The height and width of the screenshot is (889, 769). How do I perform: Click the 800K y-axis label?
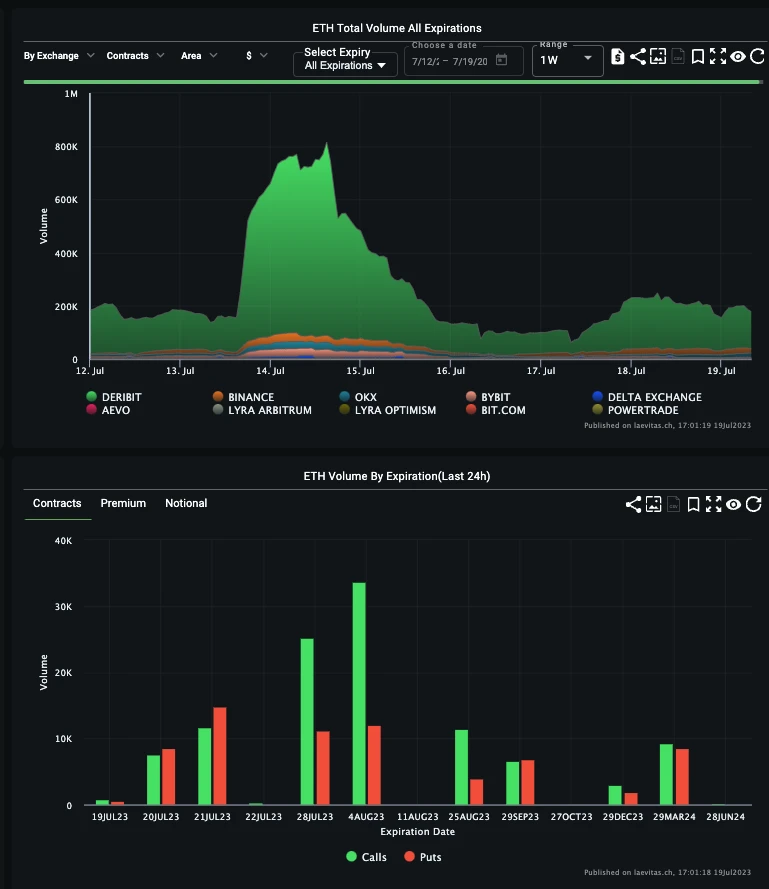pos(66,147)
